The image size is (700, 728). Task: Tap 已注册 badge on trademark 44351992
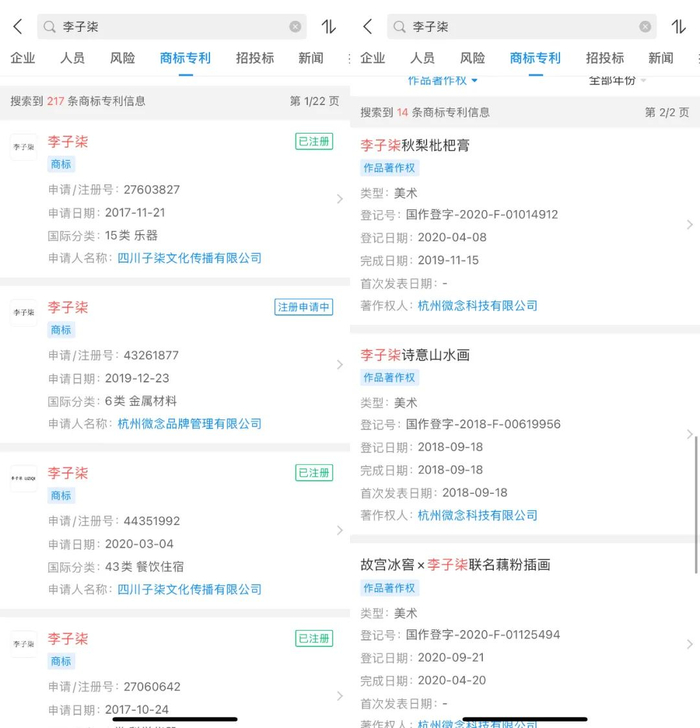pos(314,473)
